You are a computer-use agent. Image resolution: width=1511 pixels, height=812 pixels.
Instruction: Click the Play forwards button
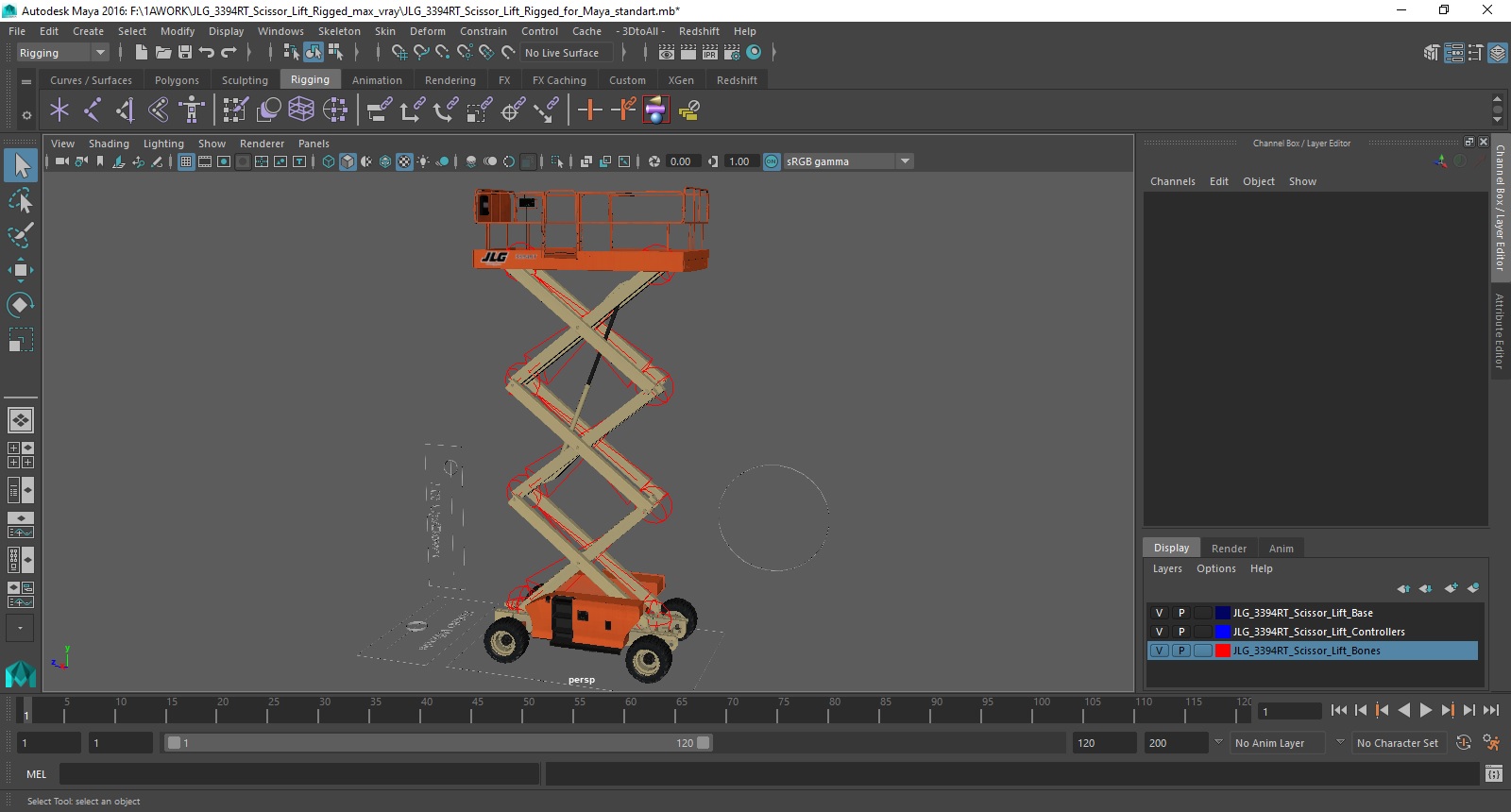(x=1426, y=710)
